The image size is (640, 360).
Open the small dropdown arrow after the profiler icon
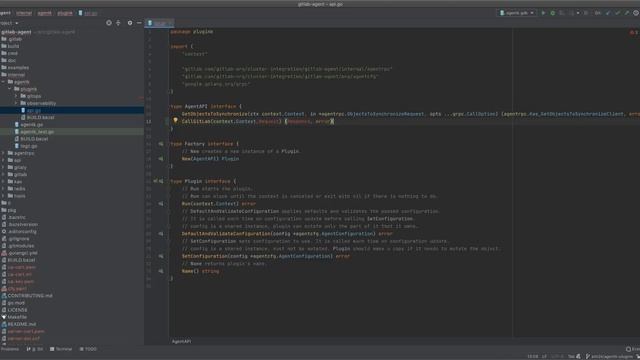(578, 13)
